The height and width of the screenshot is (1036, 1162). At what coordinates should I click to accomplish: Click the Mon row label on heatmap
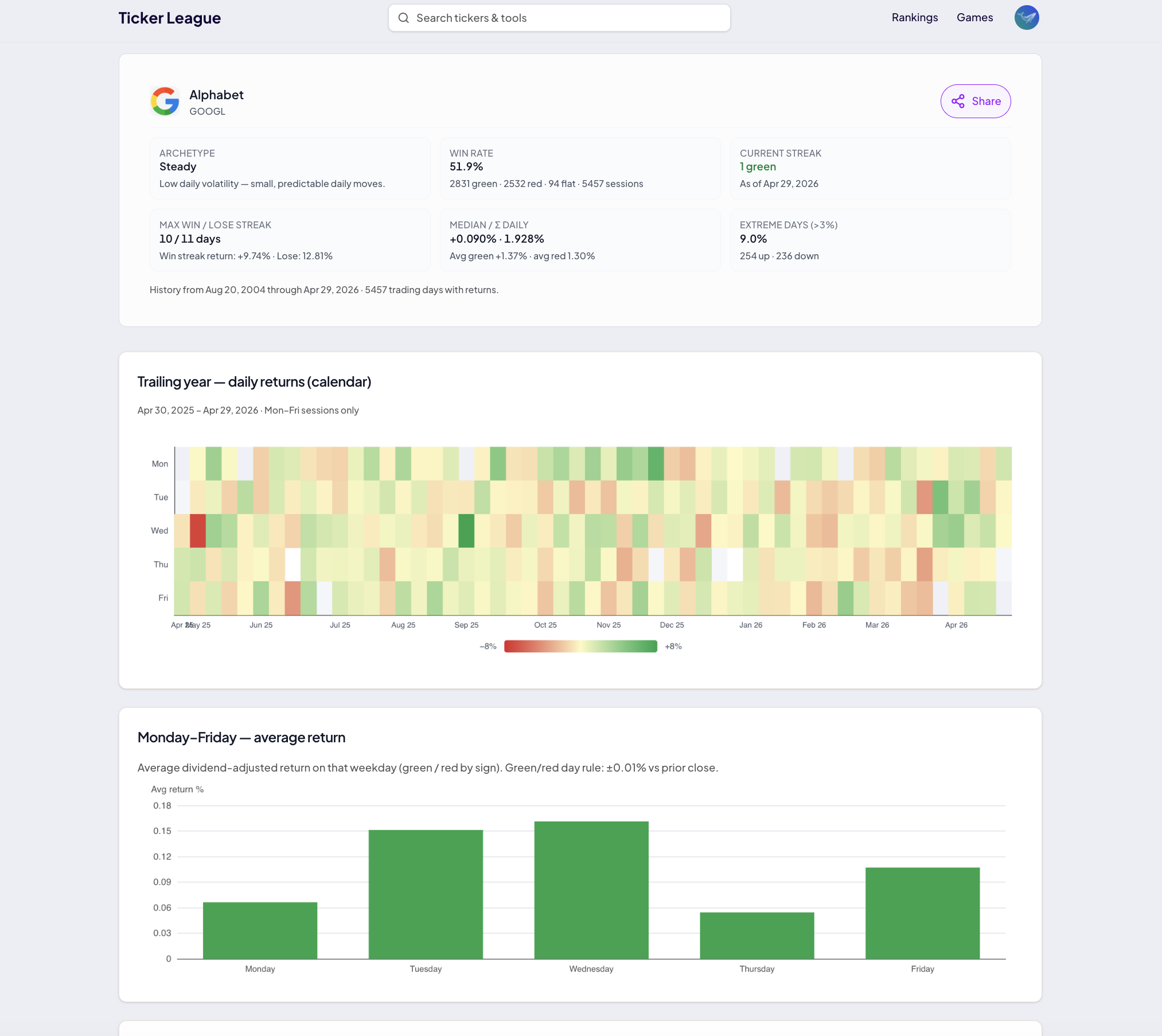(x=160, y=464)
